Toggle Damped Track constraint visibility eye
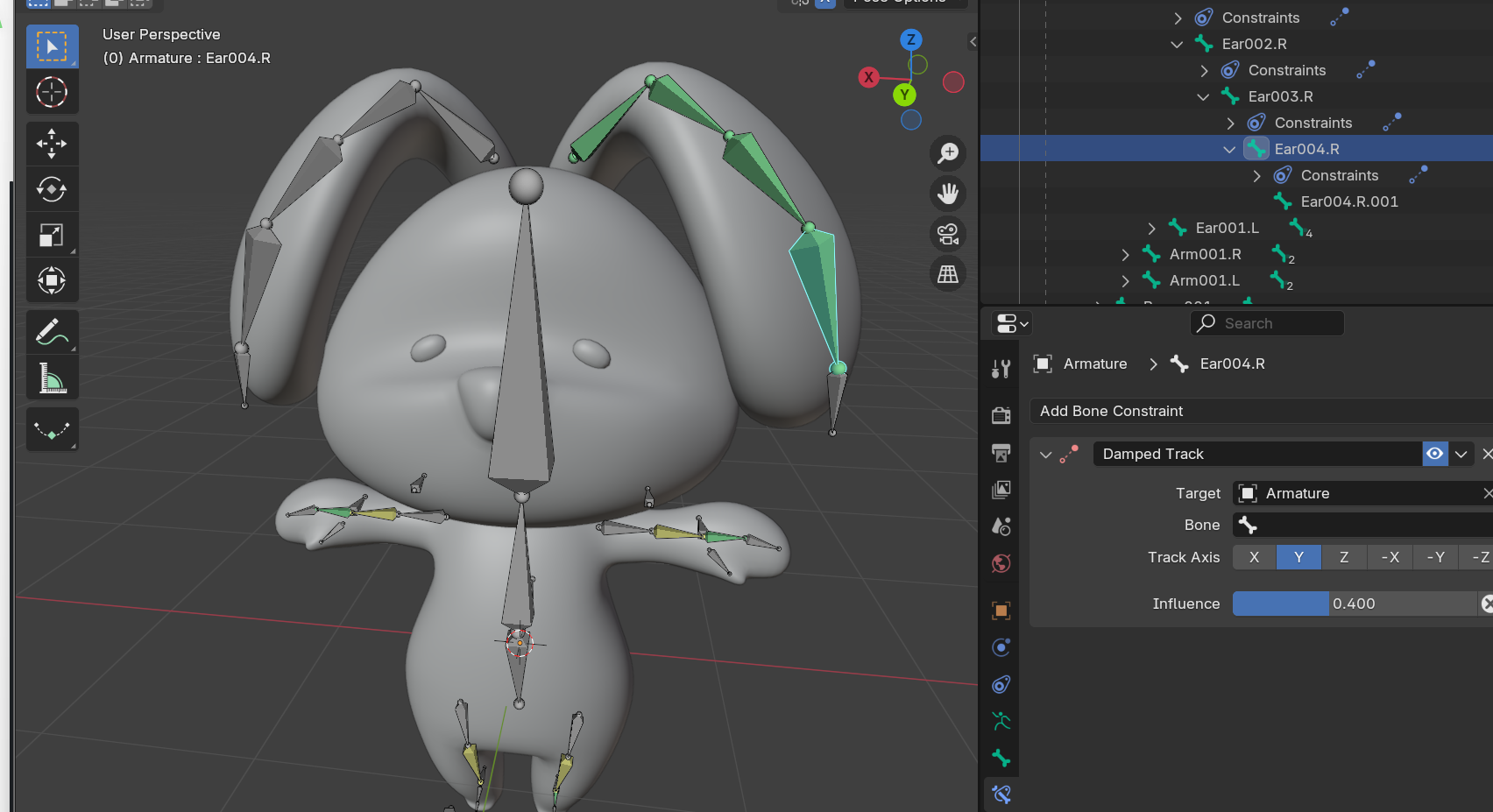Viewport: 1493px width, 812px height. click(1434, 454)
